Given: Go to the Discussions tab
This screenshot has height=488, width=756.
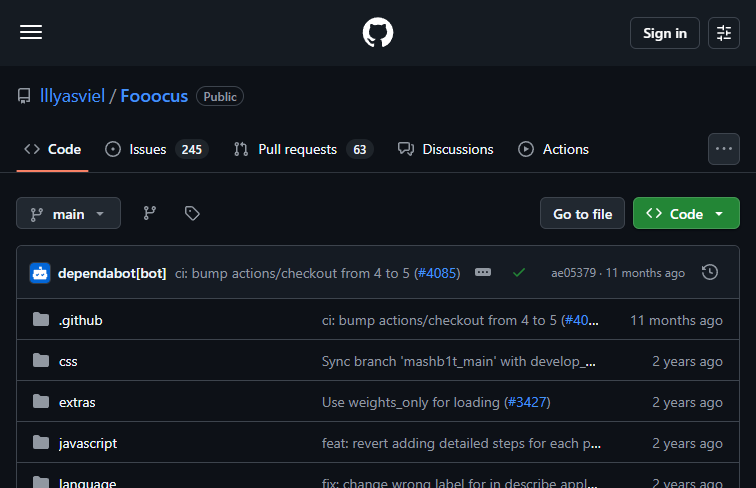Looking at the screenshot, I should pyautogui.click(x=446, y=149).
